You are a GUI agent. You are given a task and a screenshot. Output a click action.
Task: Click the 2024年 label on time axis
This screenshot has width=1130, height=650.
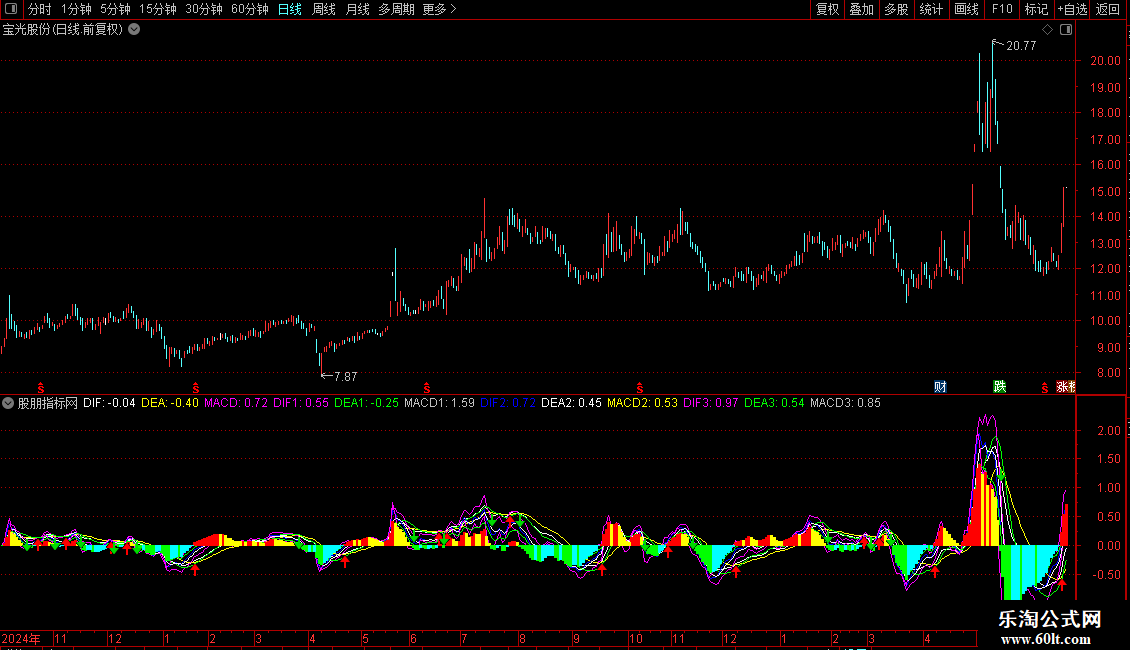pyautogui.click(x=21, y=638)
